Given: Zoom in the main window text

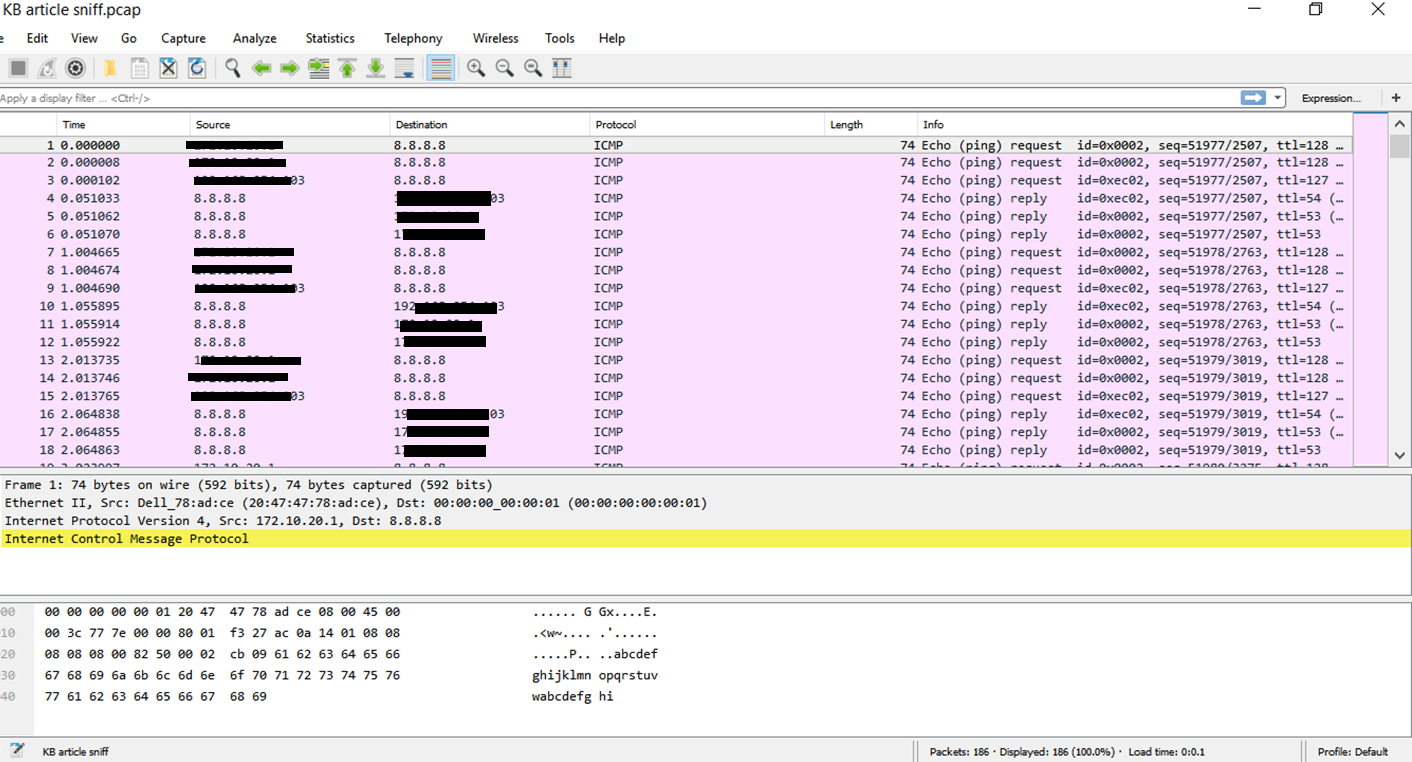Looking at the screenshot, I should 476,68.
